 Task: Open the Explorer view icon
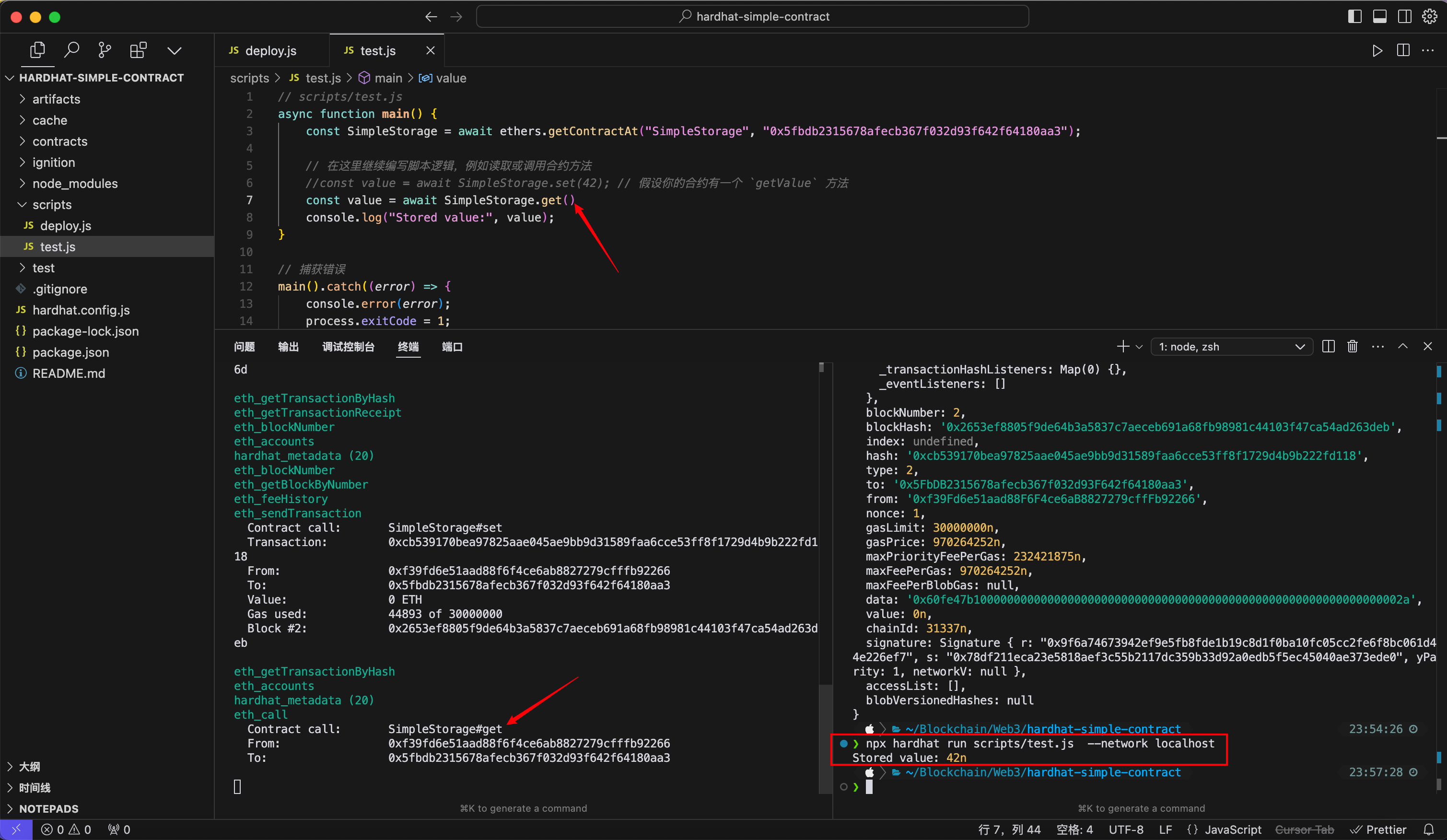click(37, 50)
